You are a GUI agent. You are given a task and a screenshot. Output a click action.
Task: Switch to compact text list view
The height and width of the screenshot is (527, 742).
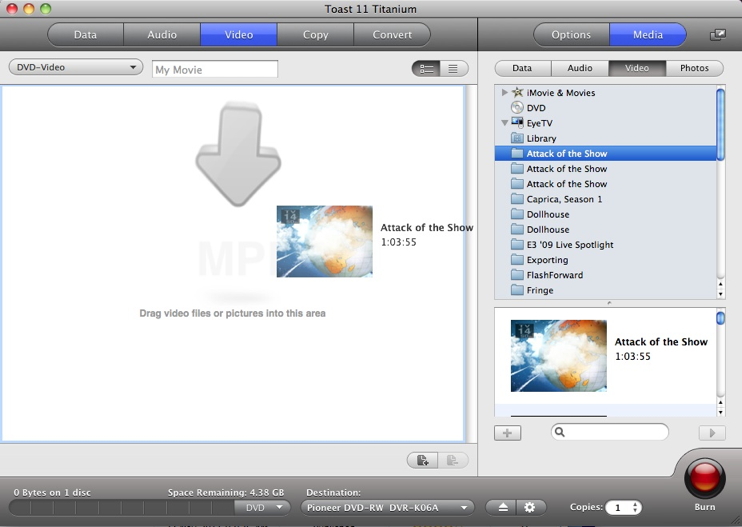pyautogui.click(x=454, y=69)
